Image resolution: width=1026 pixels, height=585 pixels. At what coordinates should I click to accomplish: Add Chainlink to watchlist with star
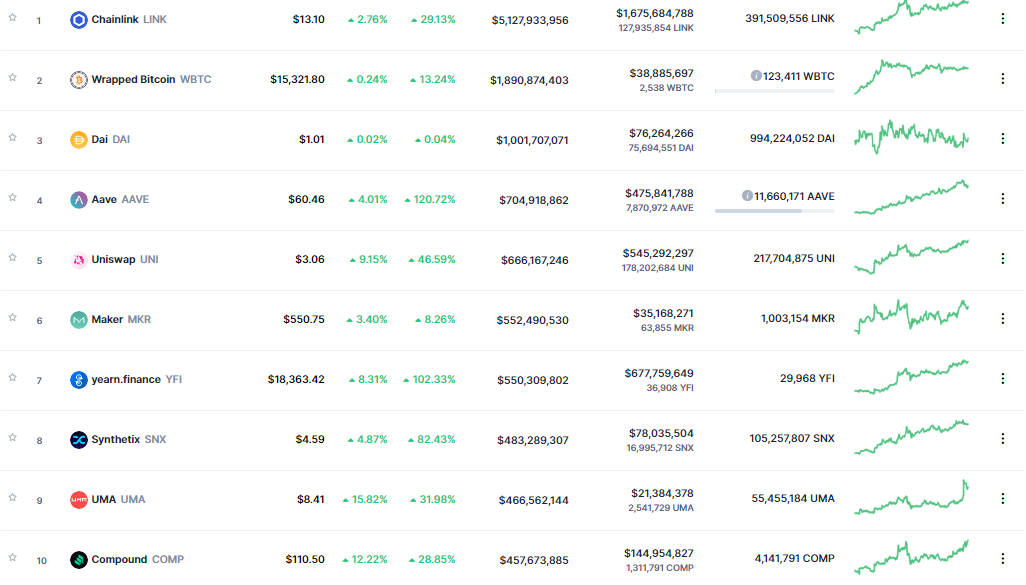[x=12, y=18]
